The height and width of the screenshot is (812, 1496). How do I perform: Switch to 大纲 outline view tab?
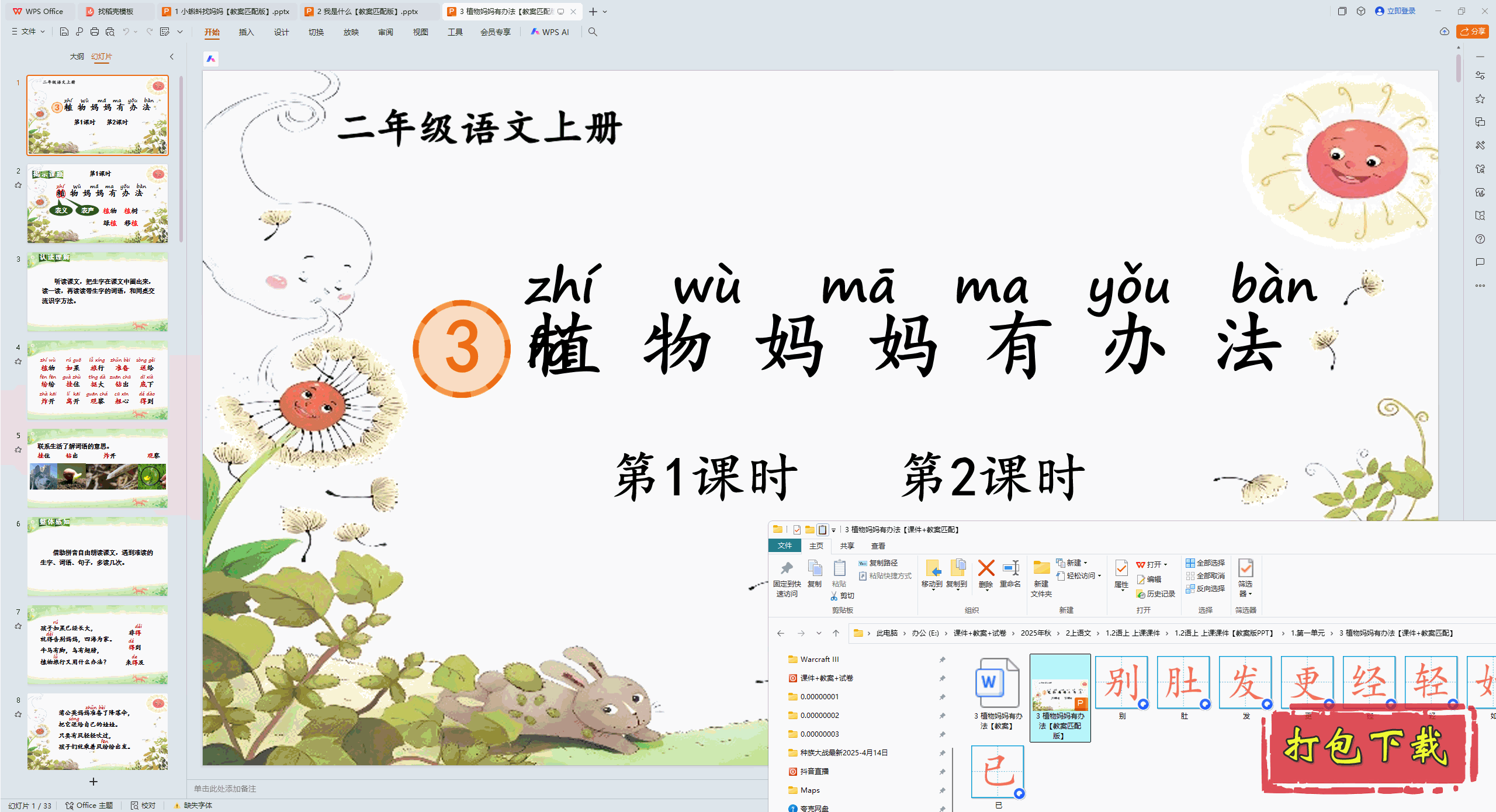click(77, 57)
